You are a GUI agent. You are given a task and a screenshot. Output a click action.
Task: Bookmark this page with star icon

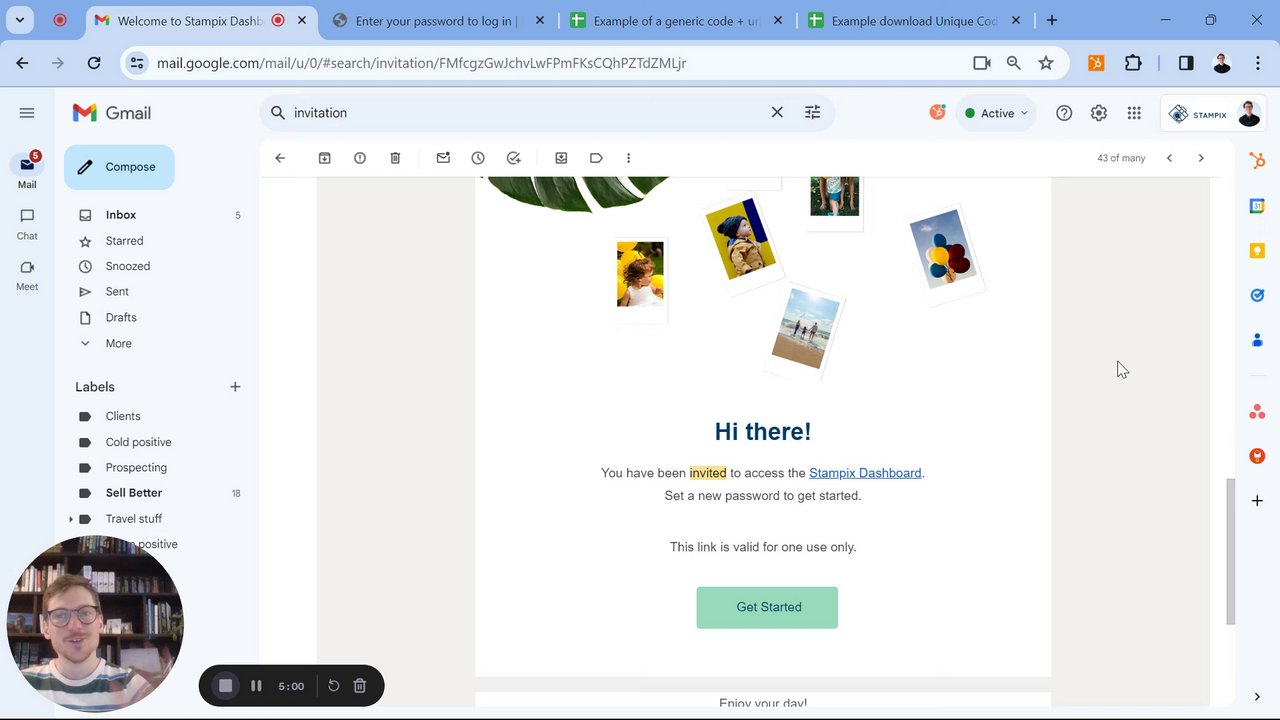(1046, 63)
